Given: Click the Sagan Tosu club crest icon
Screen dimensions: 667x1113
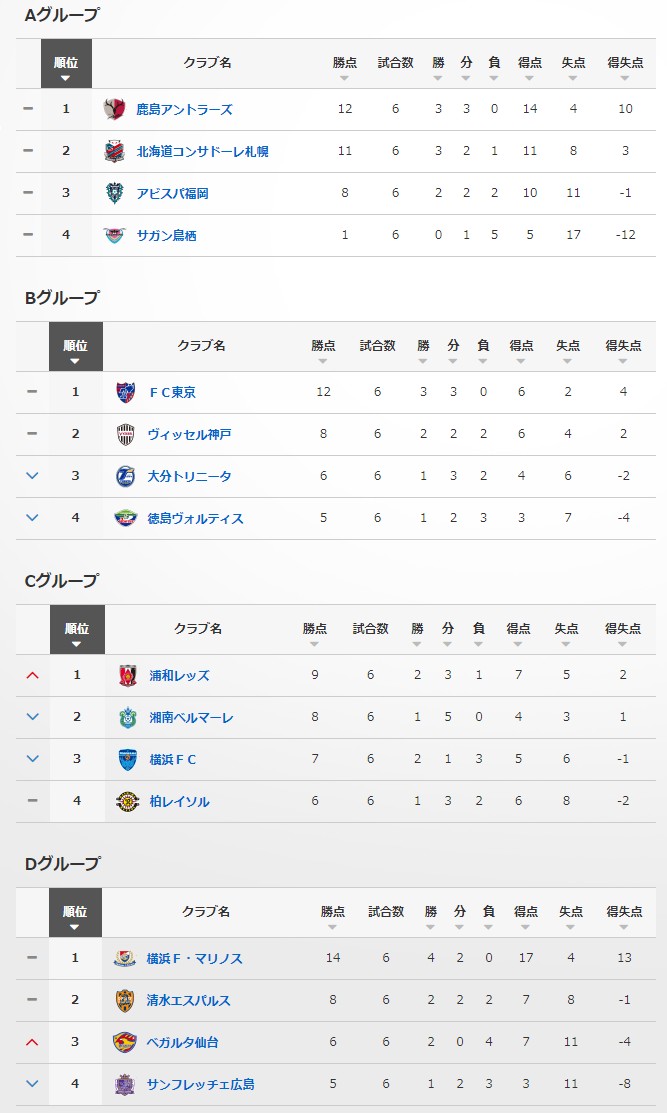Looking at the screenshot, I should pyautogui.click(x=115, y=235).
